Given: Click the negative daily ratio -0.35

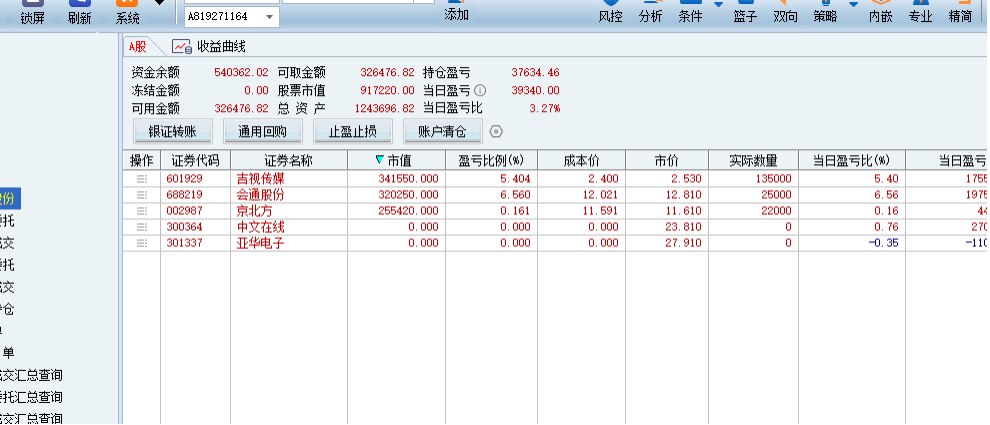Looking at the screenshot, I should [x=883, y=242].
